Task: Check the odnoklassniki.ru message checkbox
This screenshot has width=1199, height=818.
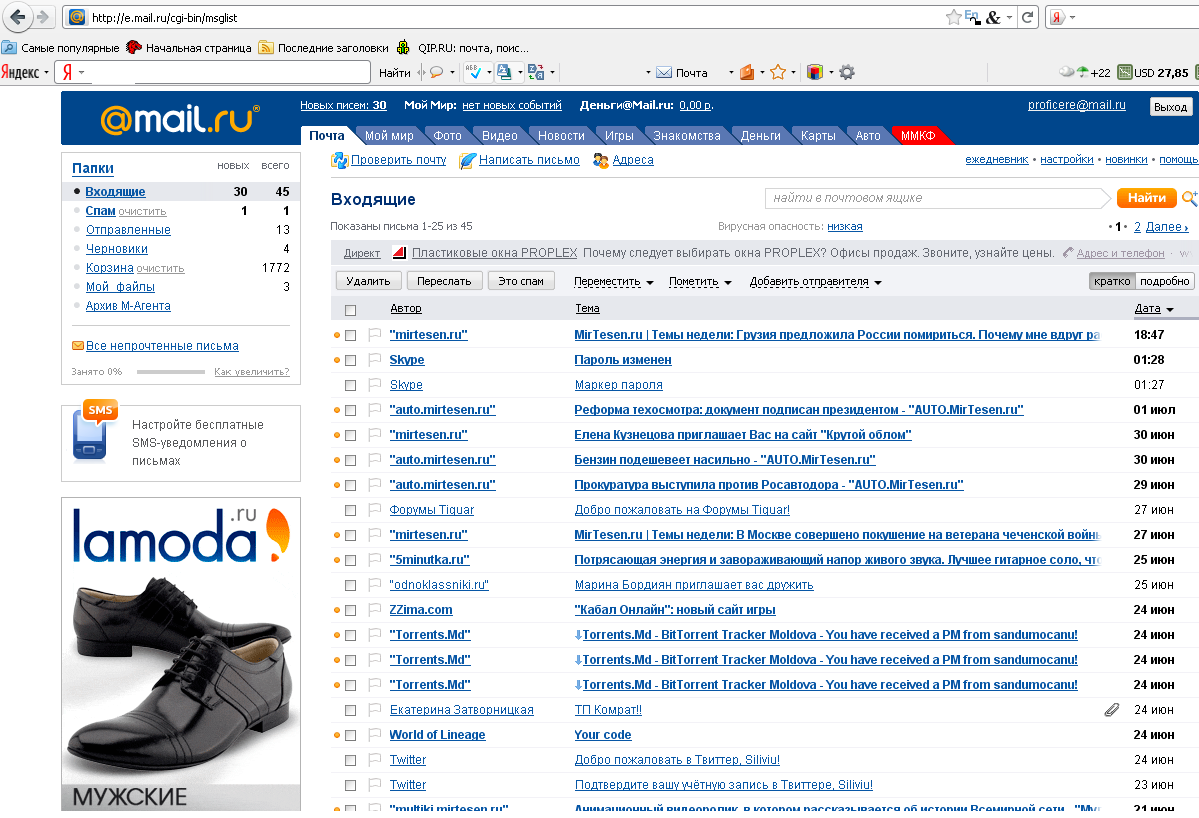Action: coord(350,586)
